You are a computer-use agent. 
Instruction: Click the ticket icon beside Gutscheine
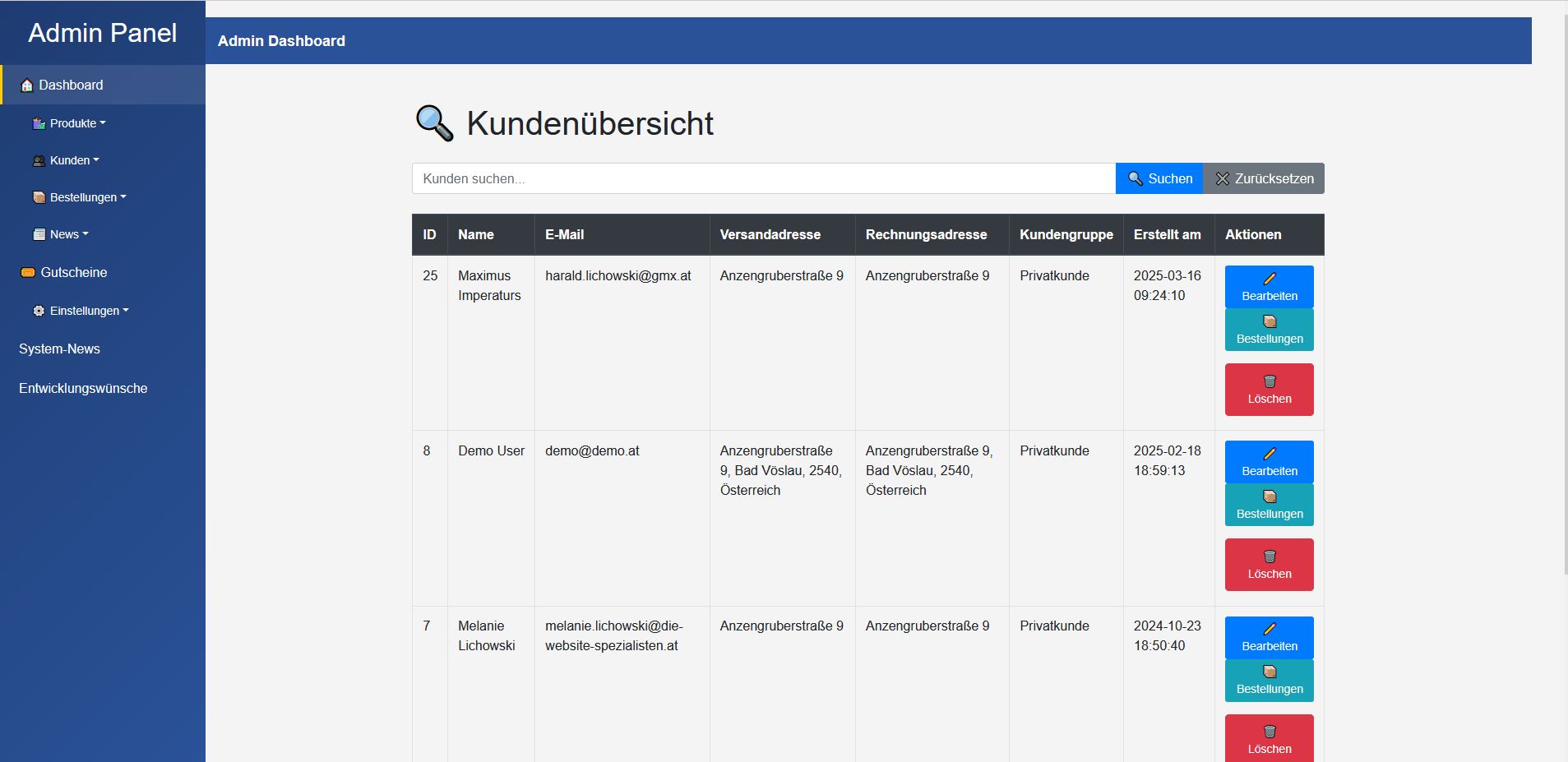click(x=28, y=273)
